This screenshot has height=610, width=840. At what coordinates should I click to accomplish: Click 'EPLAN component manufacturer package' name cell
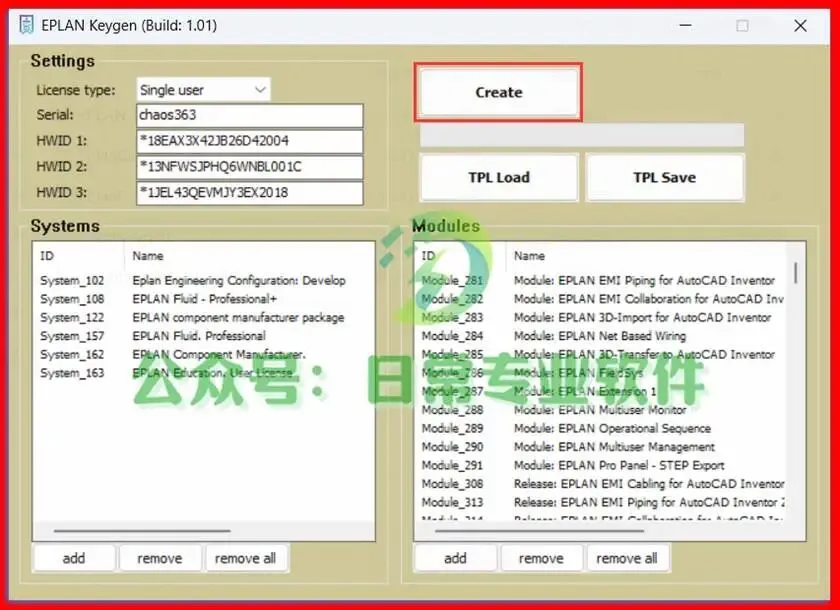point(238,317)
